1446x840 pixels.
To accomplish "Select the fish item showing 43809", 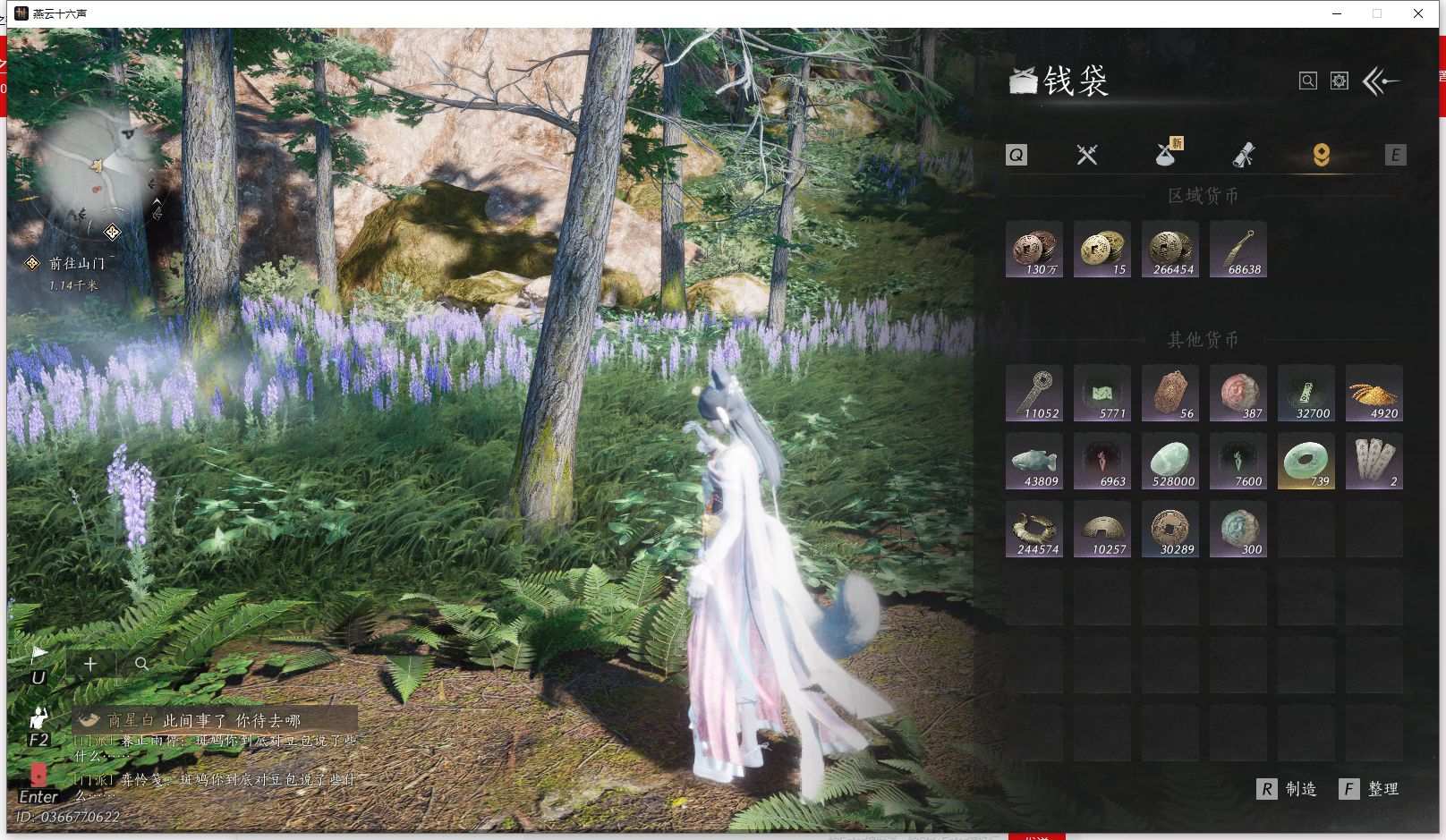I will click(x=1034, y=462).
